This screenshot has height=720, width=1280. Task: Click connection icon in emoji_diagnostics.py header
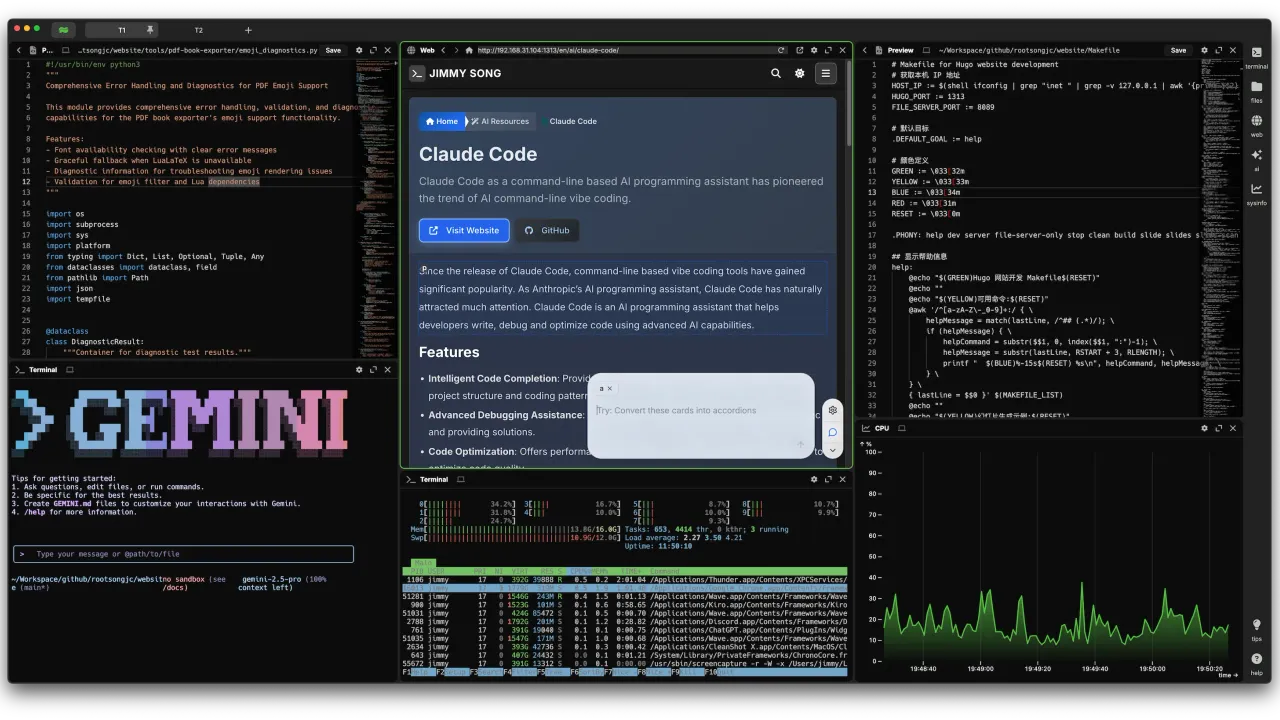(x=66, y=50)
